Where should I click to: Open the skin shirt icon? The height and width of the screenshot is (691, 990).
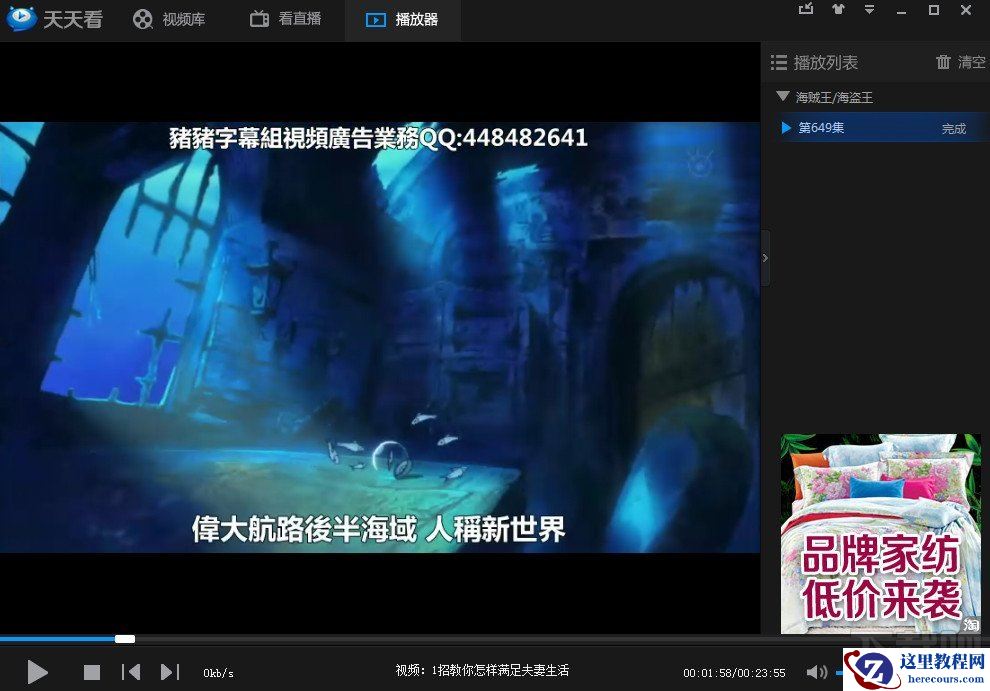(x=838, y=9)
